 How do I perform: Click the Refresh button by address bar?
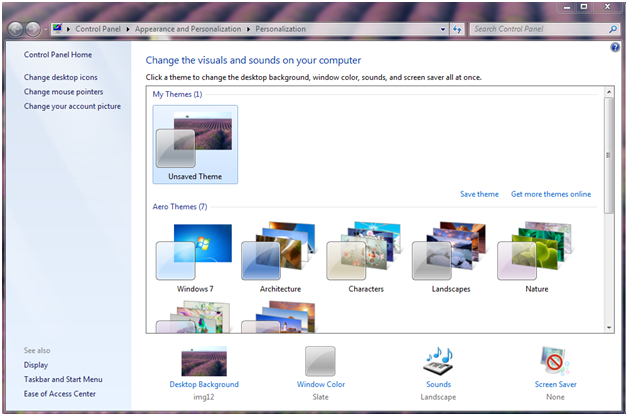coord(457,29)
